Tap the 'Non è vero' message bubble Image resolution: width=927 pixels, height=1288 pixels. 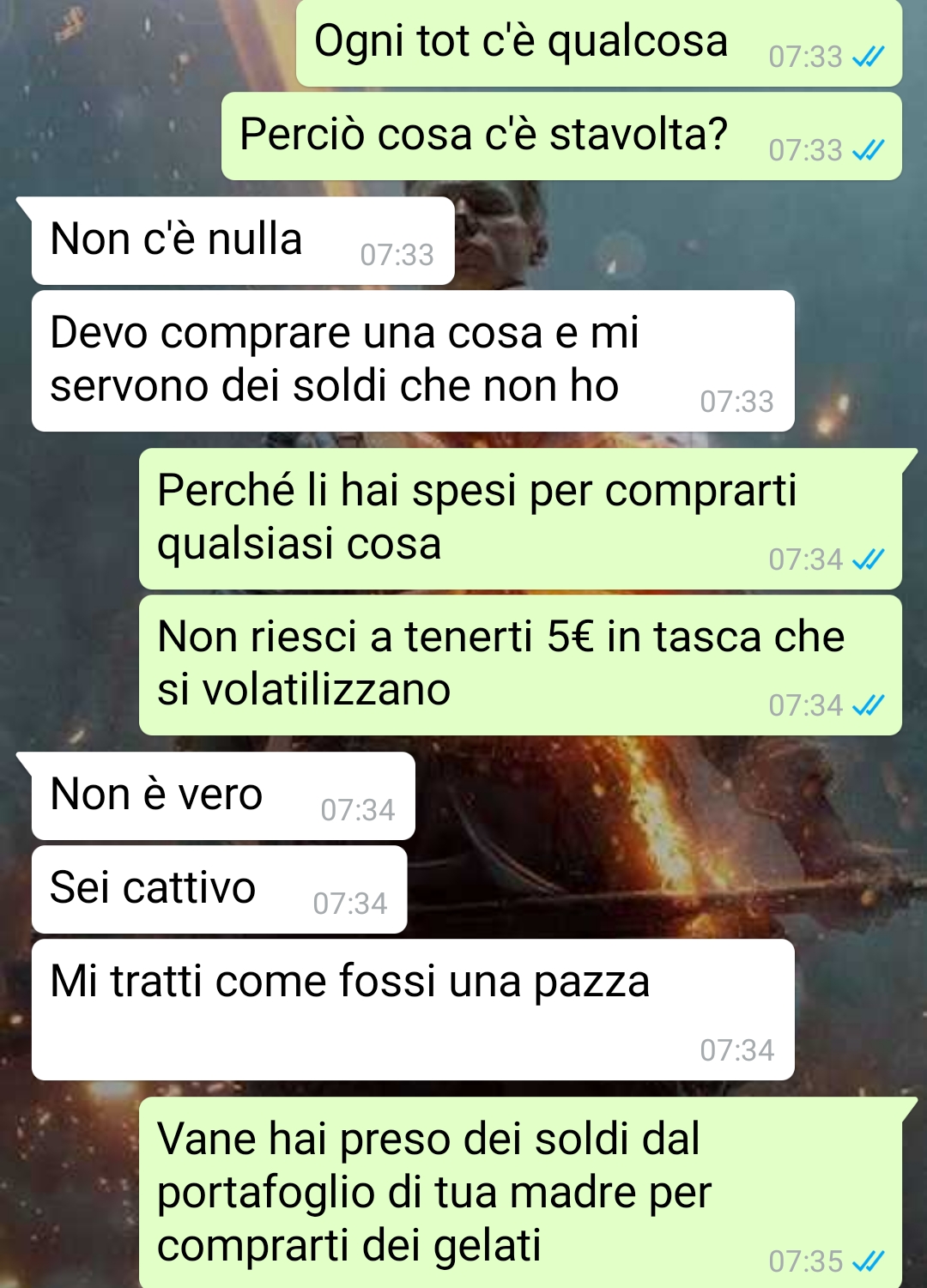click(x=223, y=796)
